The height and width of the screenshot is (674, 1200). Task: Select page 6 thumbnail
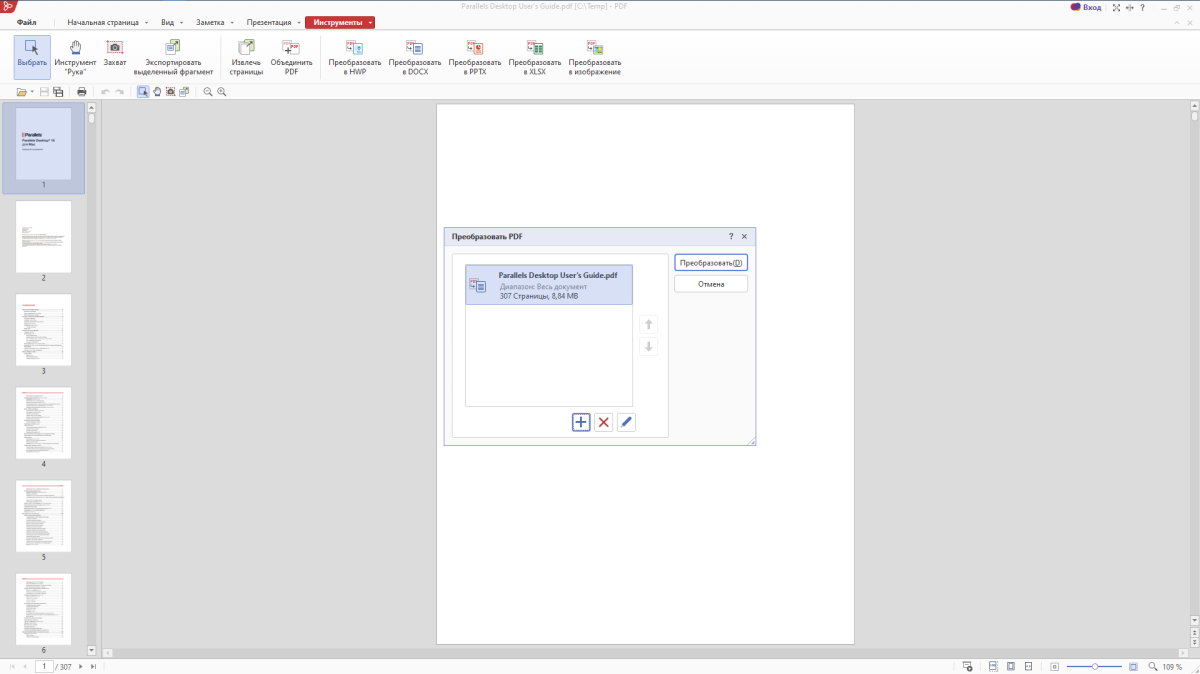coord(43,609)
